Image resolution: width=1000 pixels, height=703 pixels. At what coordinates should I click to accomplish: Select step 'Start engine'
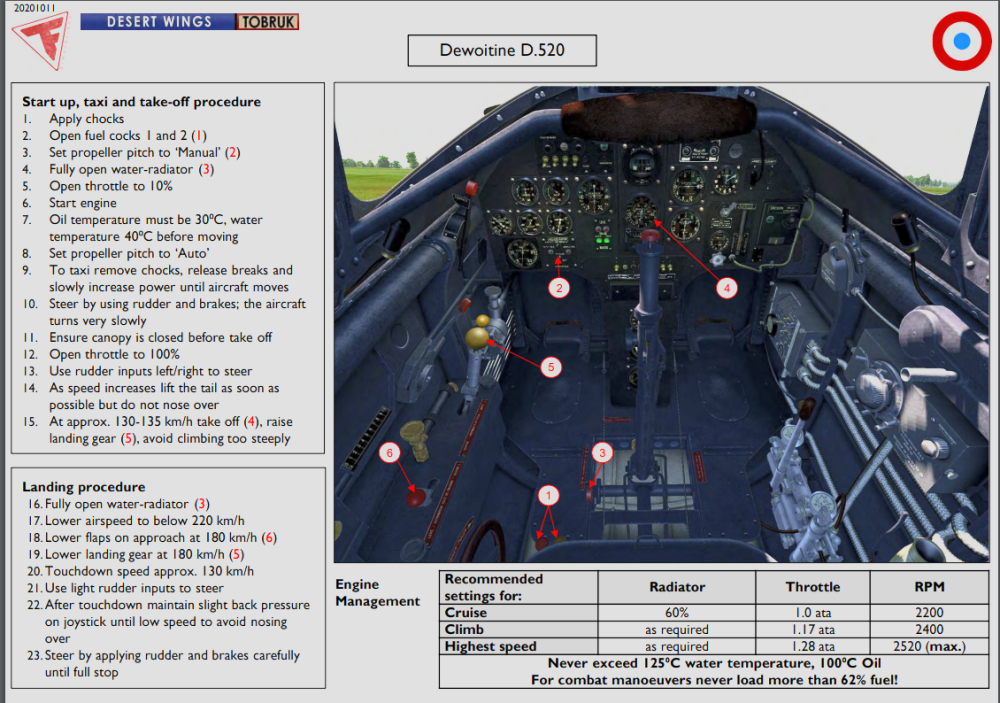pyautogui.click(x=70, y=203)
